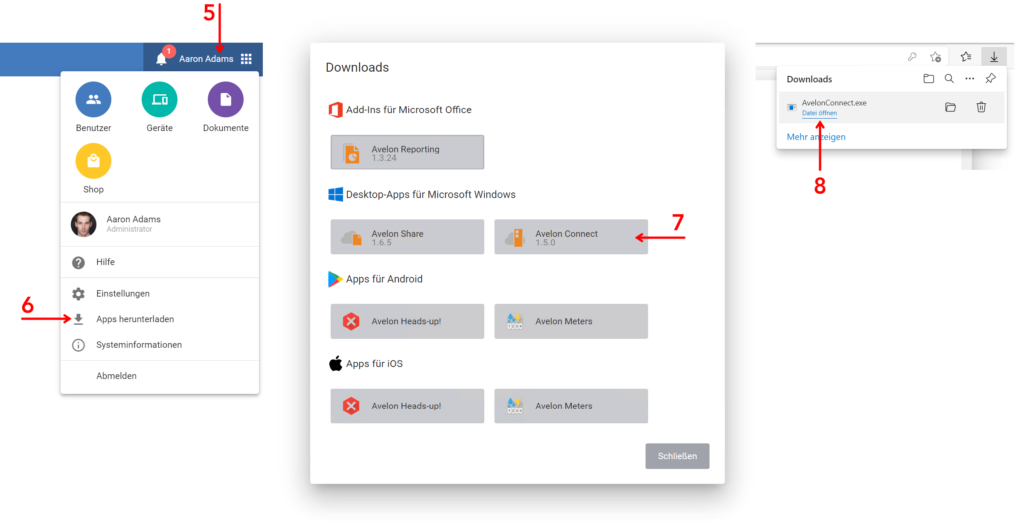Click the browser favorites list icon
This screenshot has width=1024, height=527.
(966, 57)
